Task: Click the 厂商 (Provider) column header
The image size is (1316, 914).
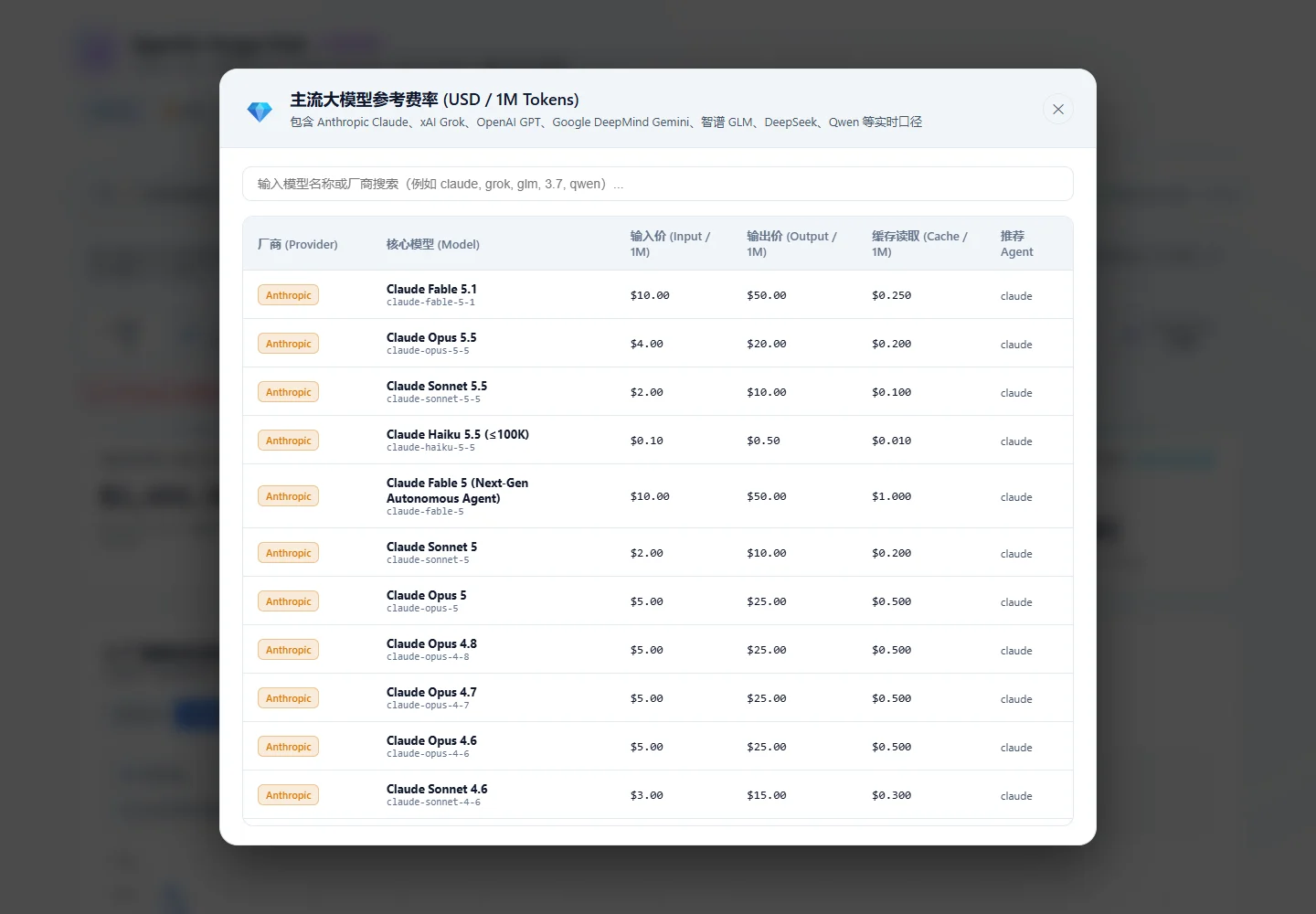Action: pos(298,244)
